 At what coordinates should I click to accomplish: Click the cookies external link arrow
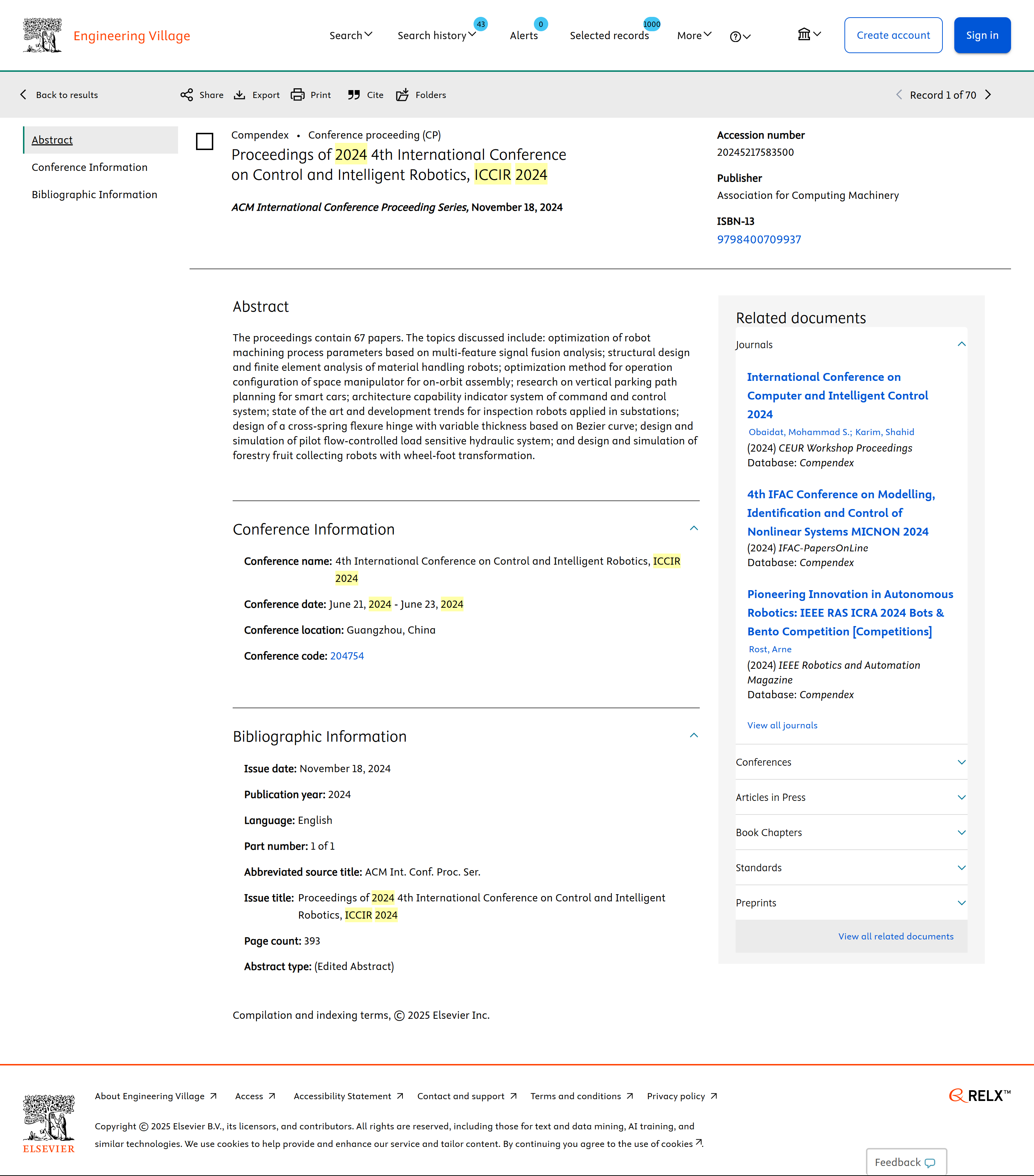click(699, 1143)
